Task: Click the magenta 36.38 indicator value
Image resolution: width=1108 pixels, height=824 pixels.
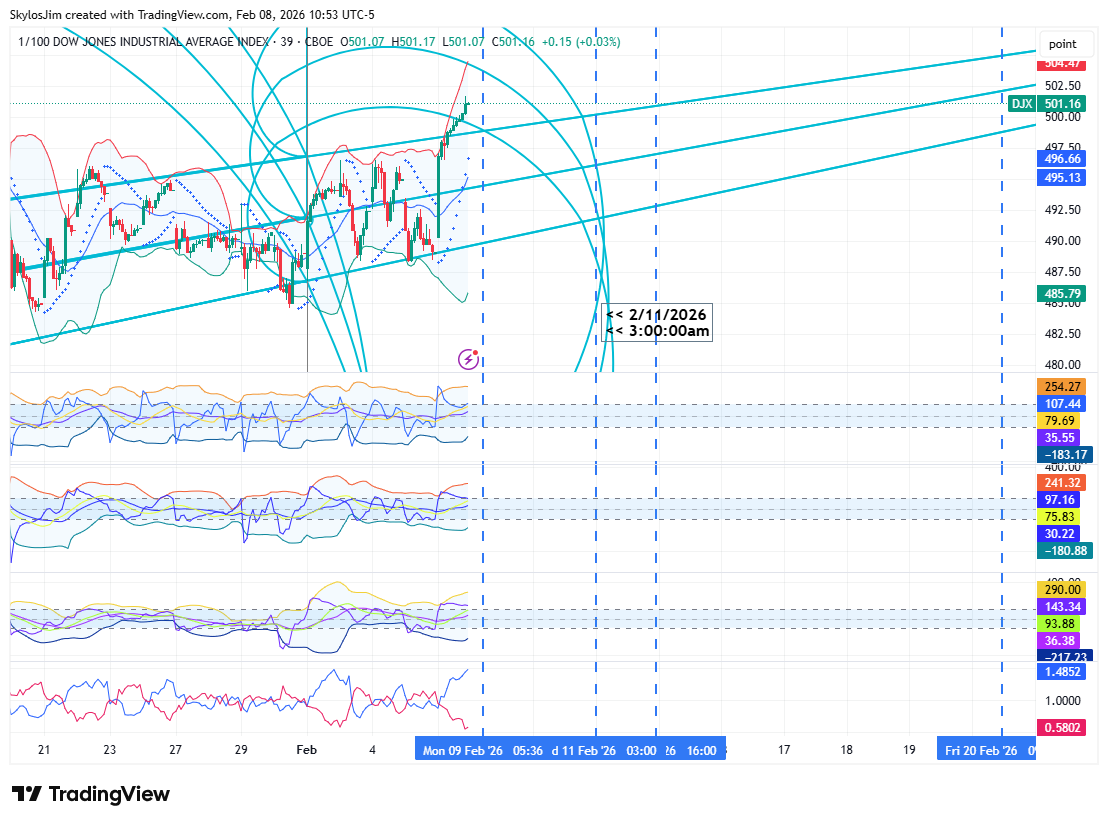Action: (1059, 640)
